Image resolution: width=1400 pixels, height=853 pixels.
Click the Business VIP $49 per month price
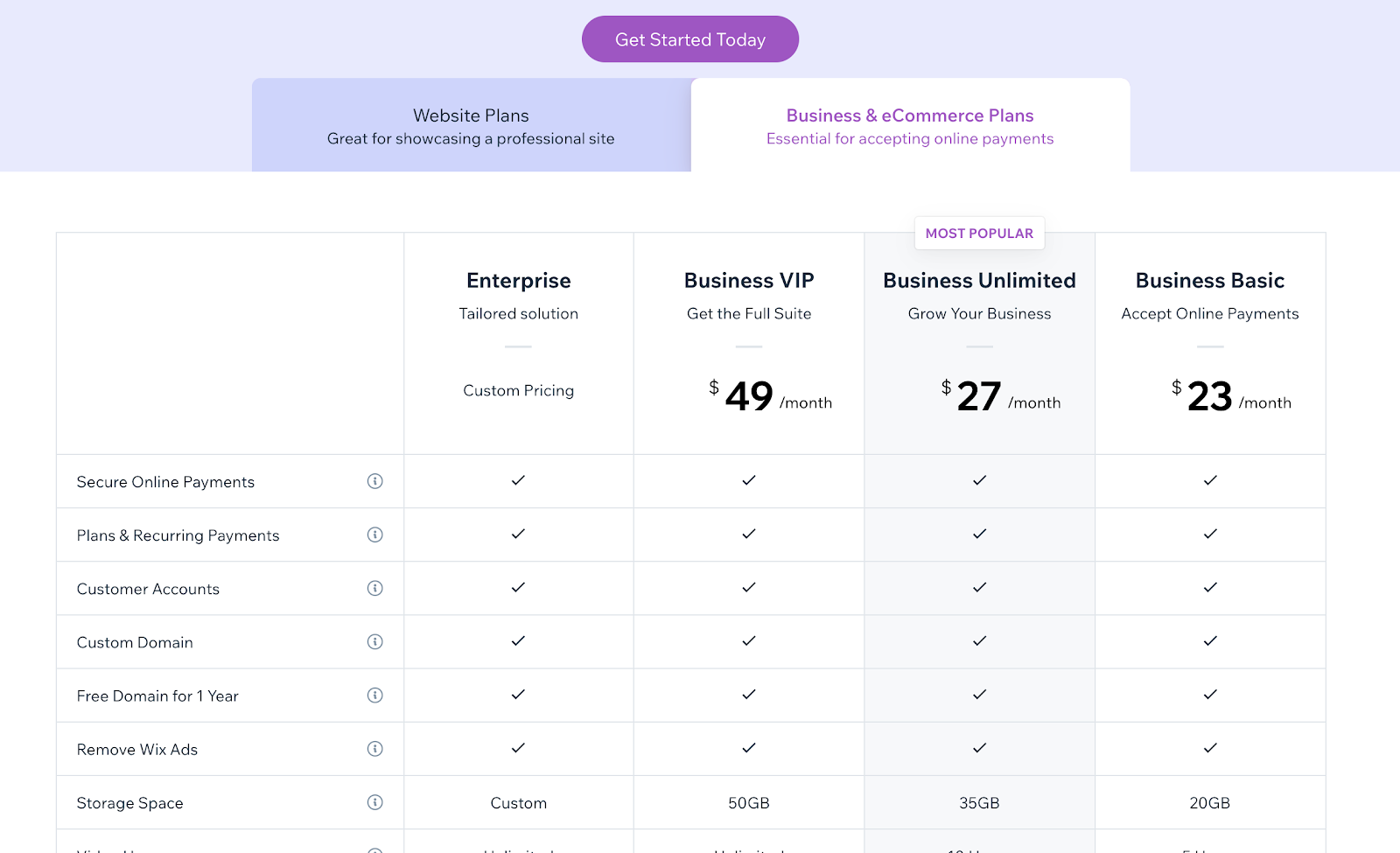click(x=770, y=396)
